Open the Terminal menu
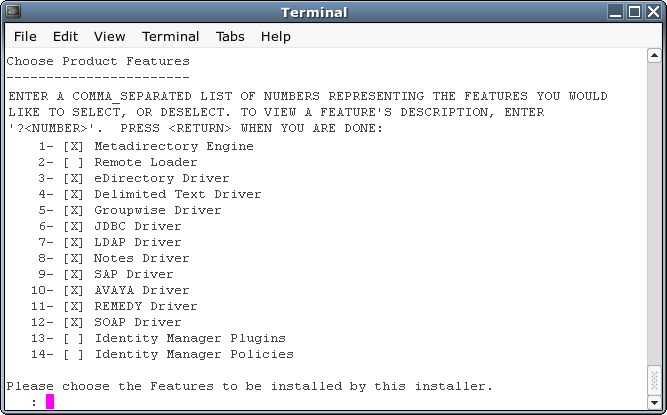This screenshot has width=667, height=415. (170, 37)
